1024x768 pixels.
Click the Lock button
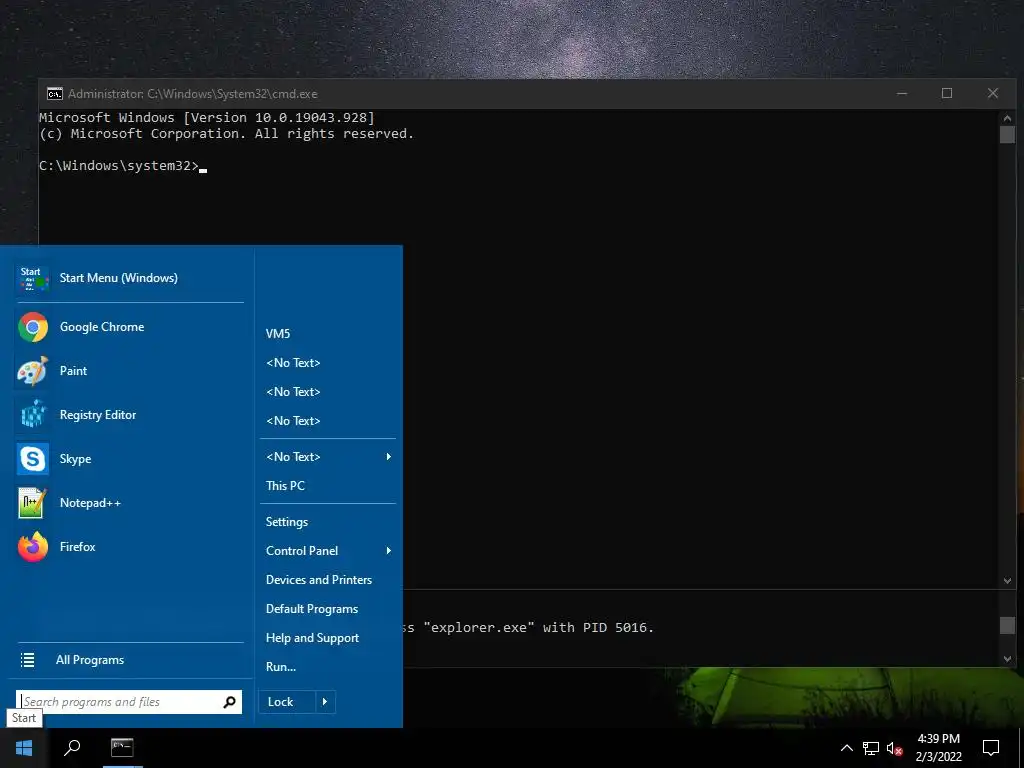coord(287,702)
